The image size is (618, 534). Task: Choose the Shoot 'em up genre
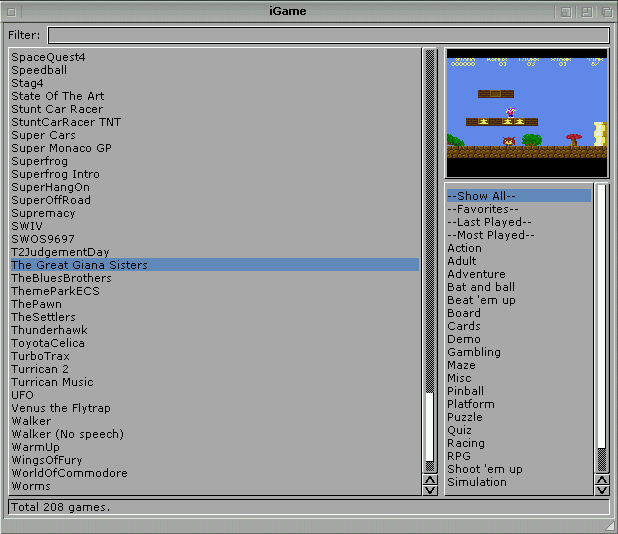[x=484, y=469]
